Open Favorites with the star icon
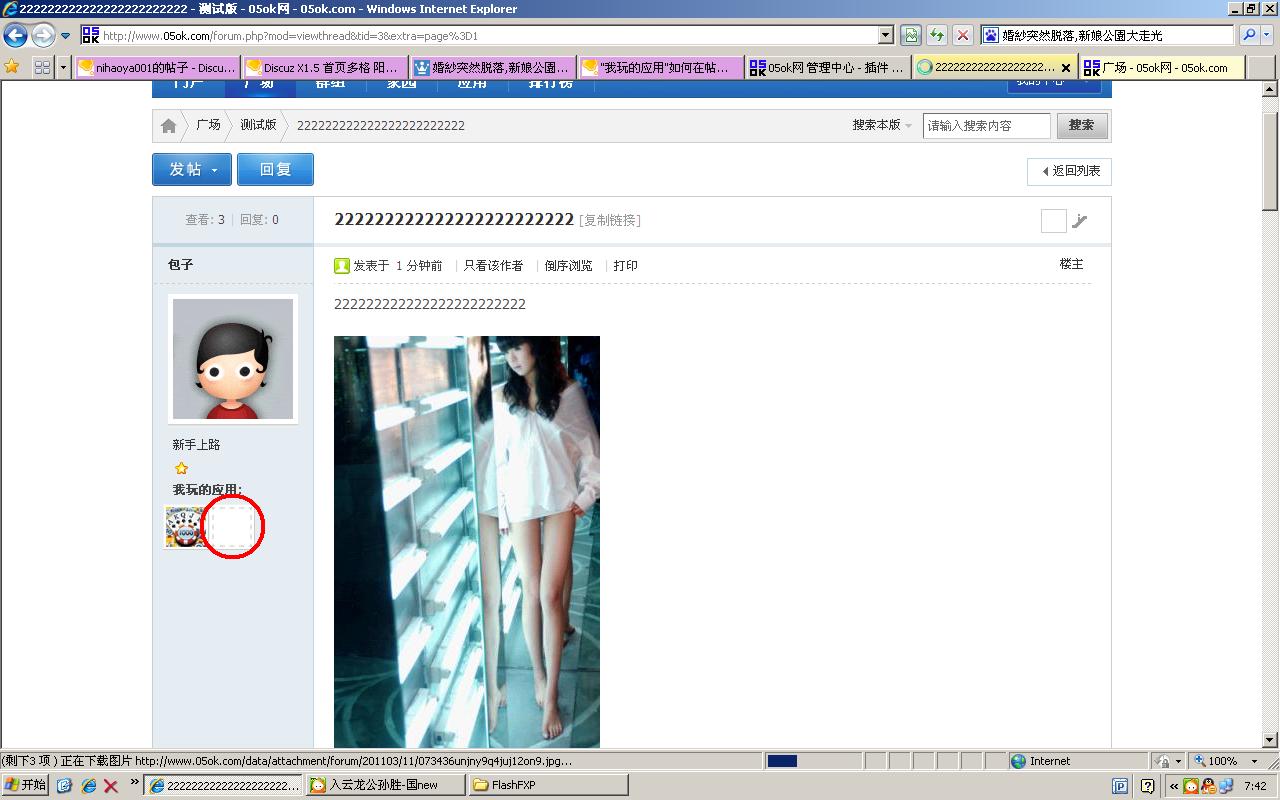Screen dimensions: 1280x800 (12, 67)
